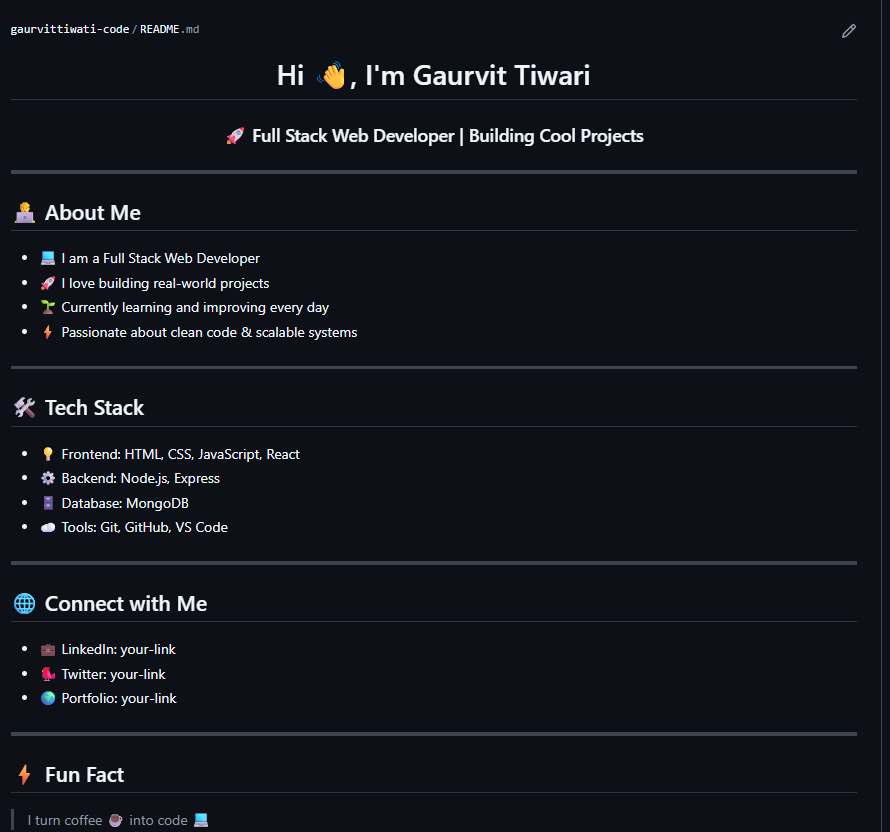Click the technologist emoji next to About Me

pyautogui.click(x=25, y=213)
